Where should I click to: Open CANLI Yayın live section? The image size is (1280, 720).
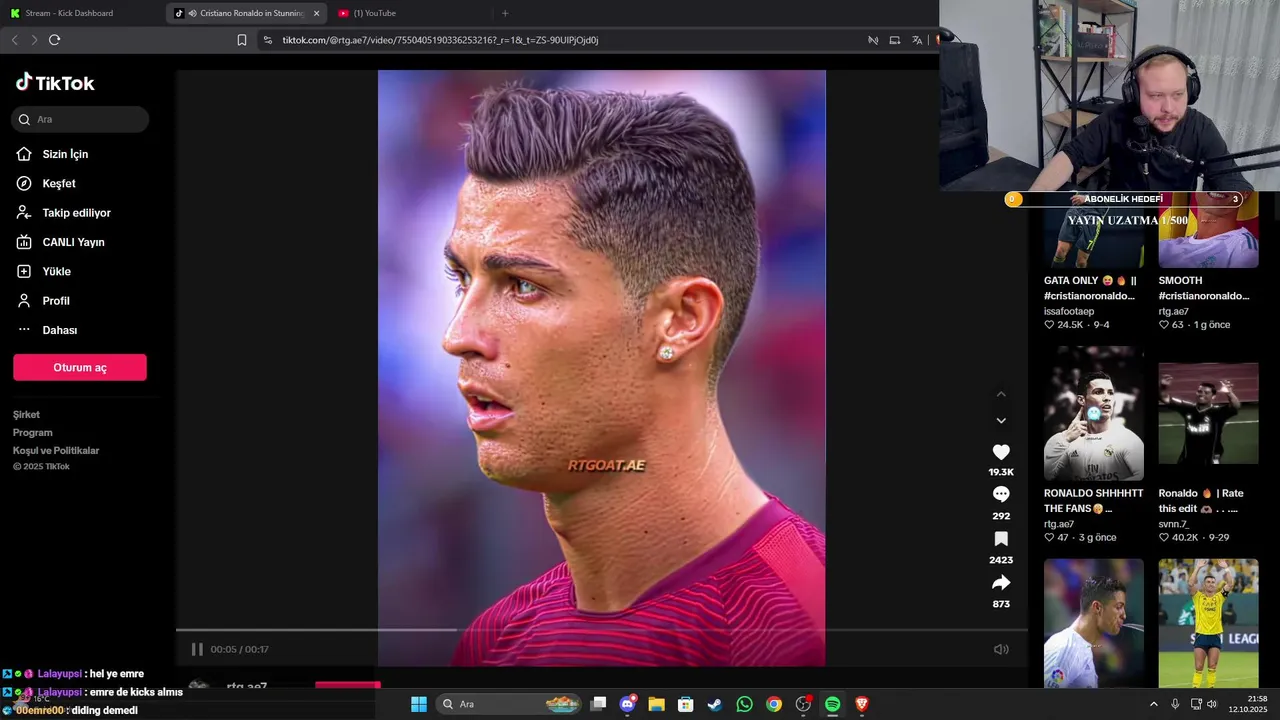[73, 242]
